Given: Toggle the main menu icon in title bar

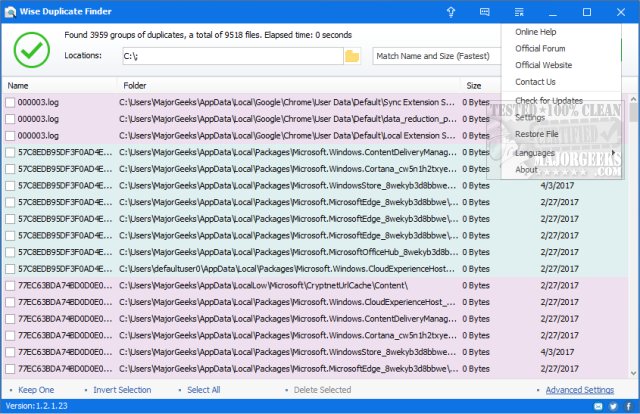Looking at the screenshot, I should tap(519, 12).
